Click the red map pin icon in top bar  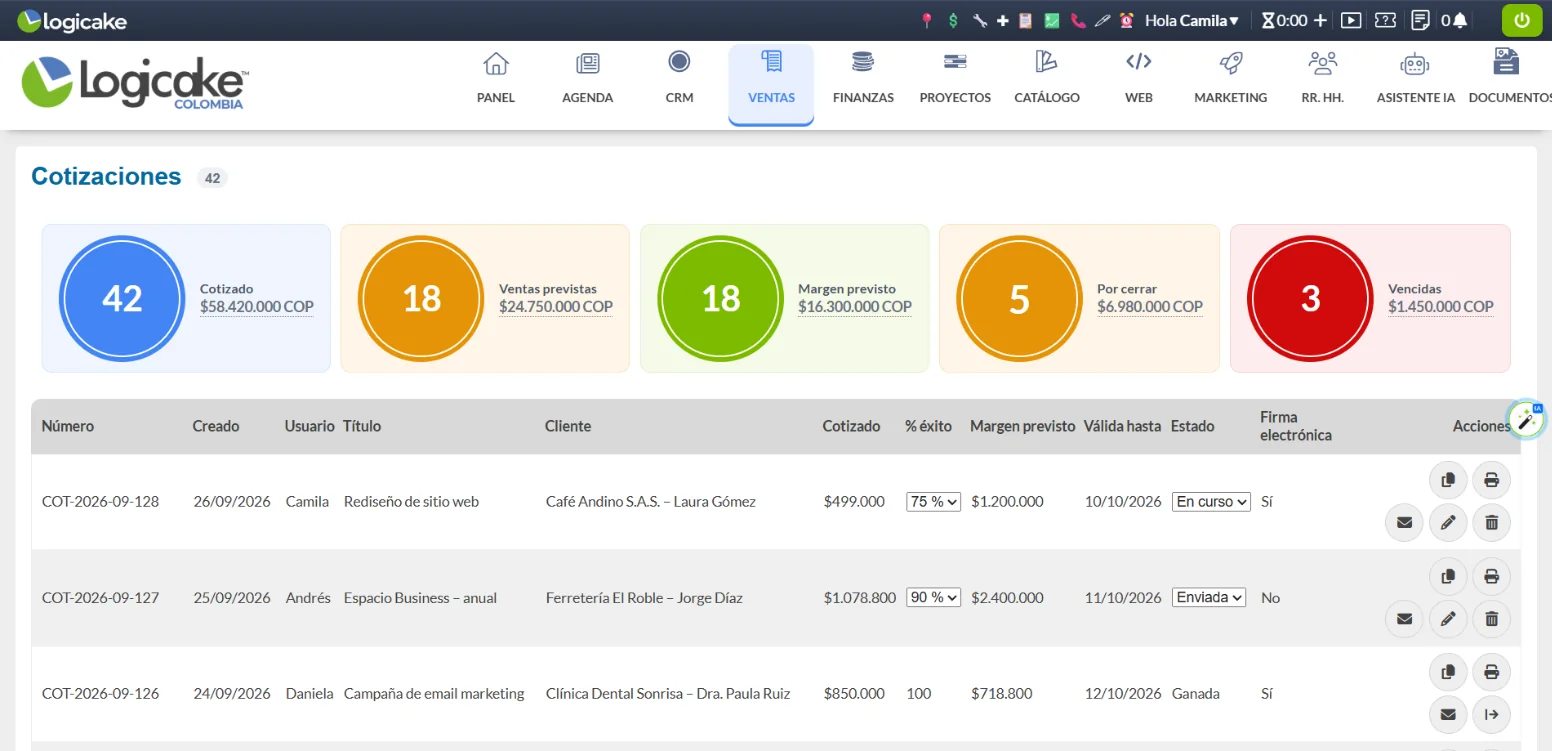(x=927, y=20)
